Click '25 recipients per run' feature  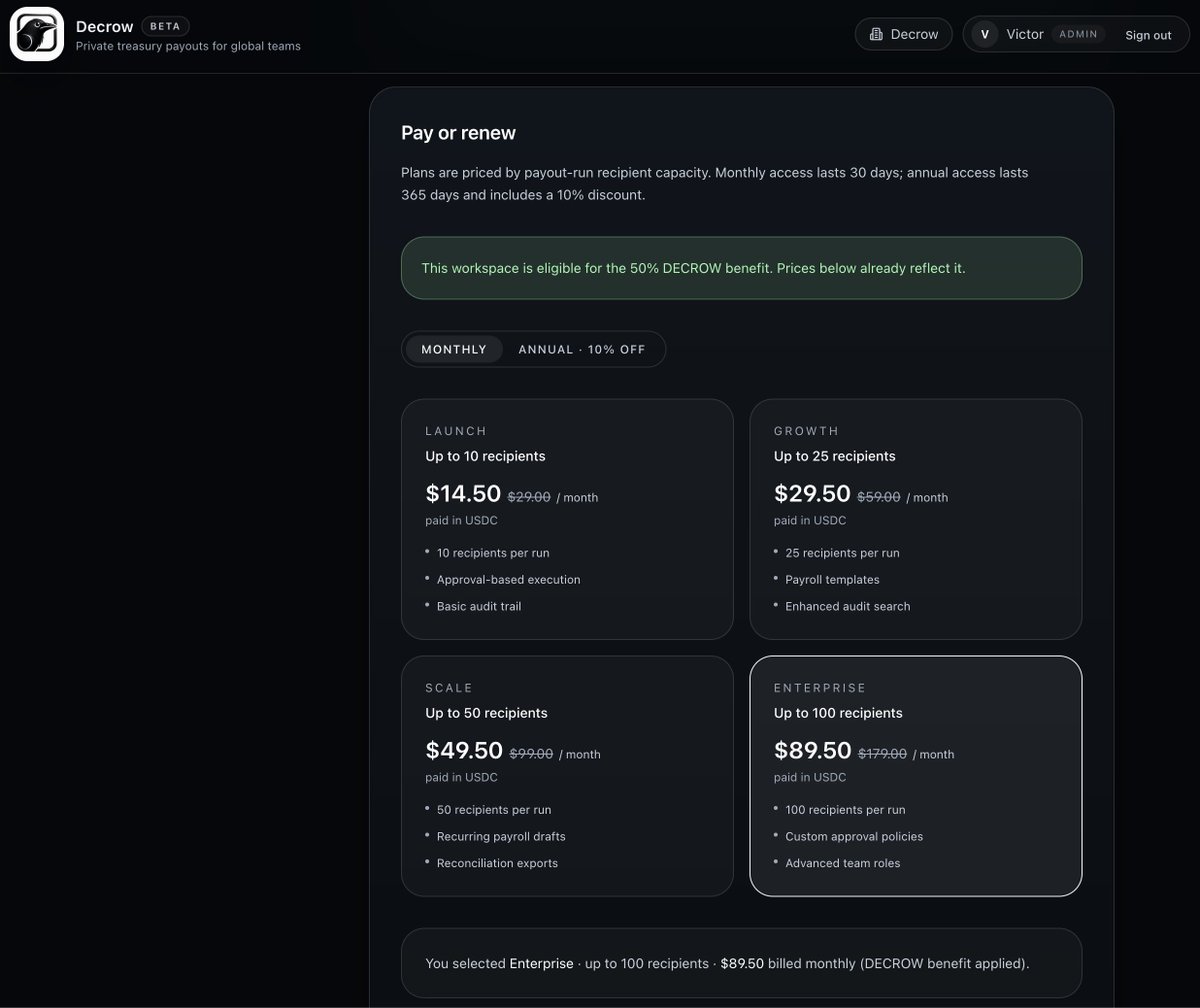pos(842,552)
